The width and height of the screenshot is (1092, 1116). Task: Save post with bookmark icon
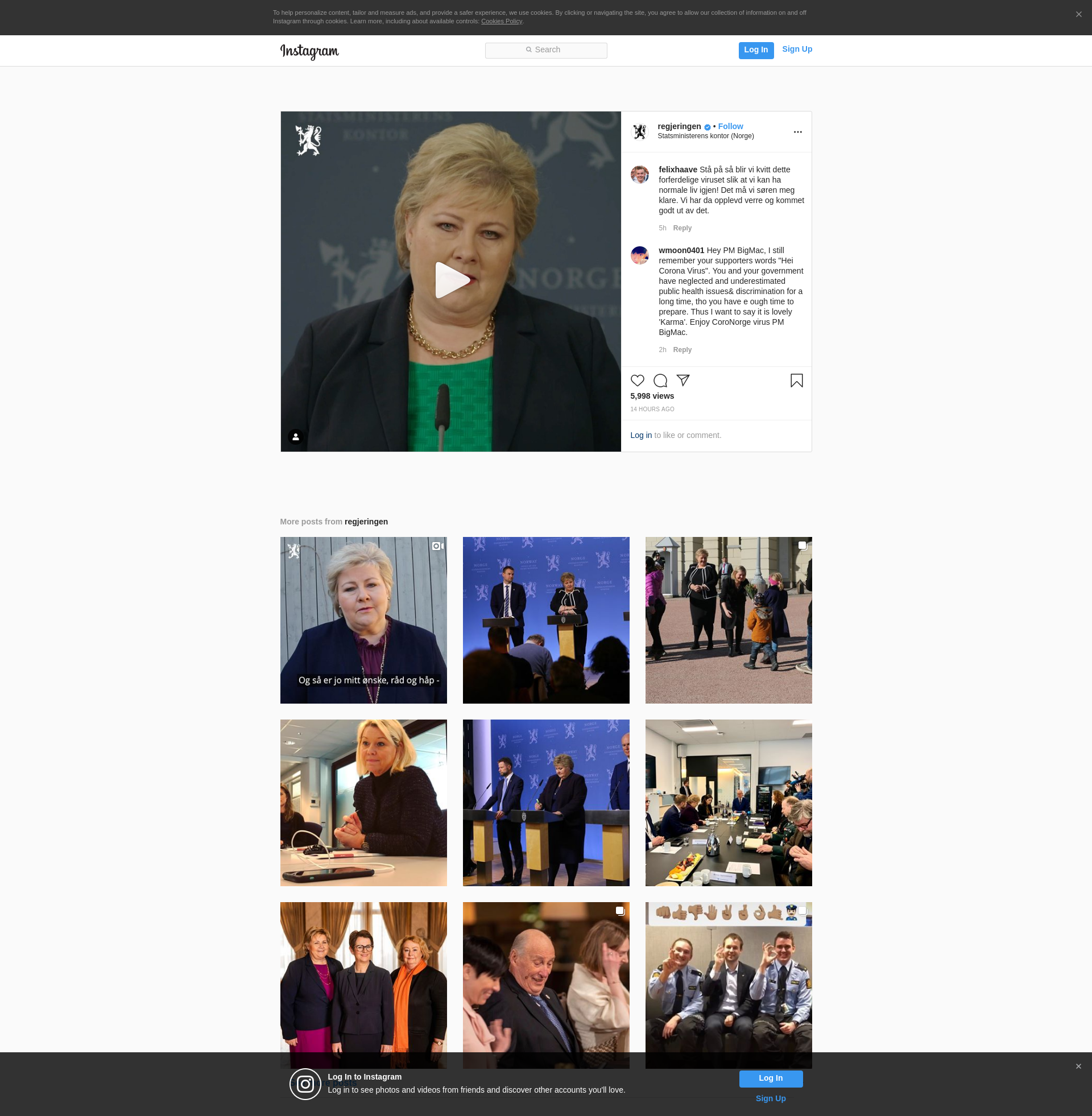tap(796, 381)
